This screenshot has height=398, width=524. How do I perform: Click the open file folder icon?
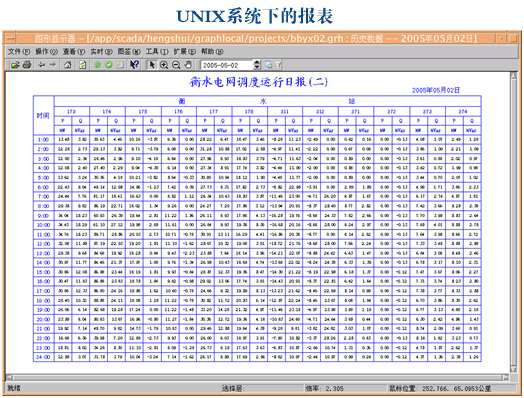15,65
